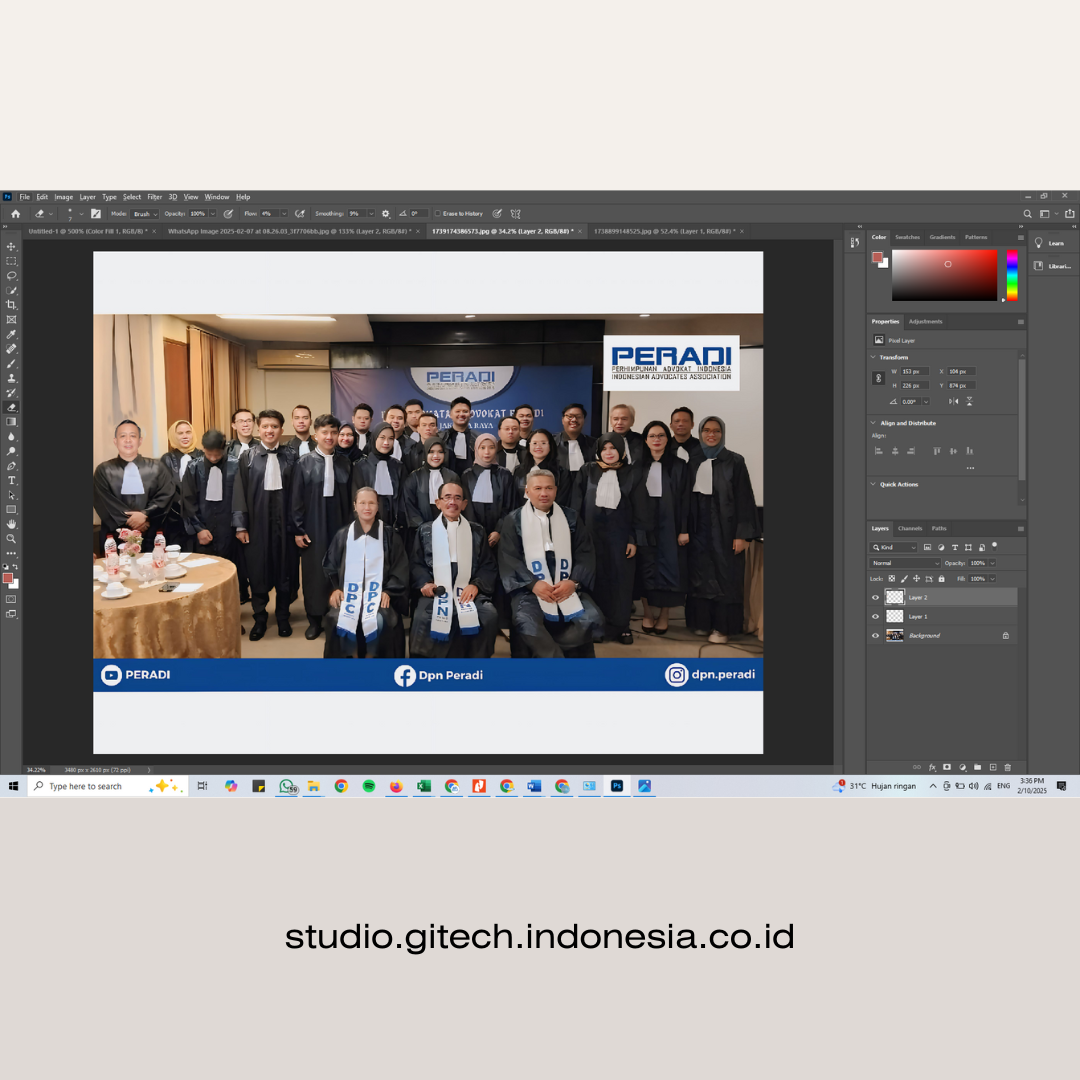Screen dimensions: 1080x1080
Task: Hide Layer 2 using its eye icon
Action: 875,597
